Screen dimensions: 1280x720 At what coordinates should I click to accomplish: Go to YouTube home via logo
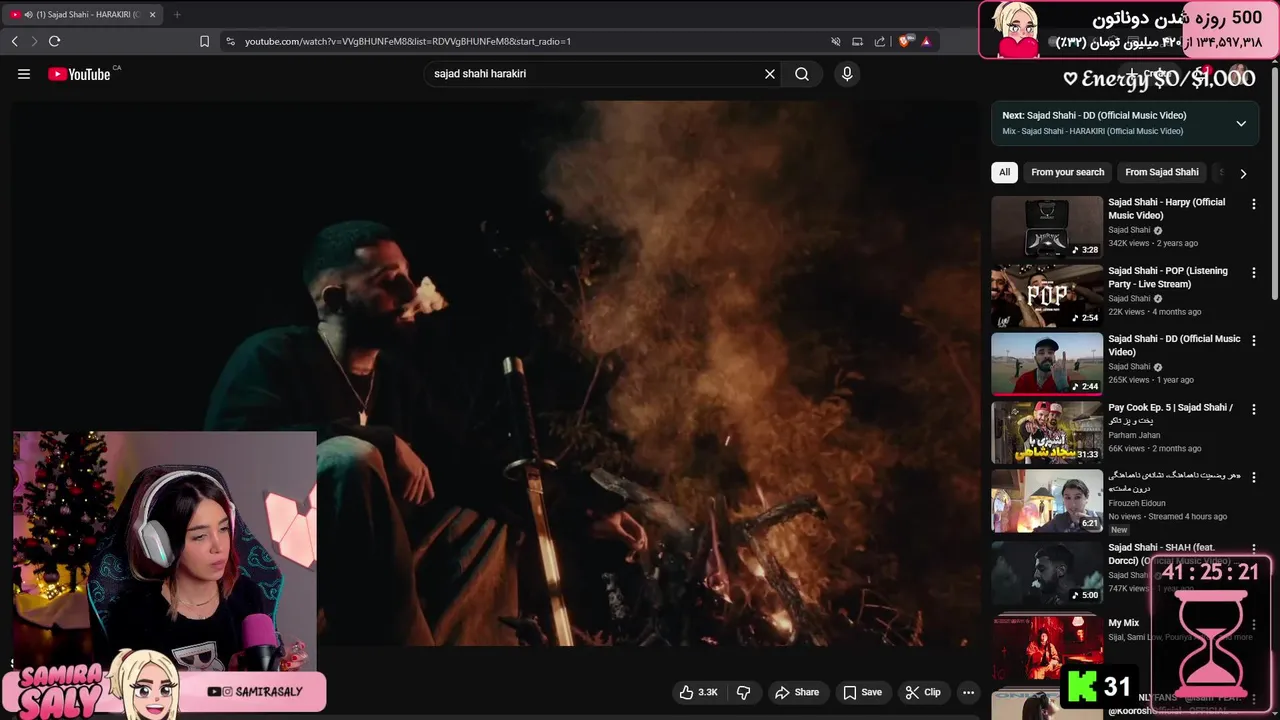tap(80, 74)
